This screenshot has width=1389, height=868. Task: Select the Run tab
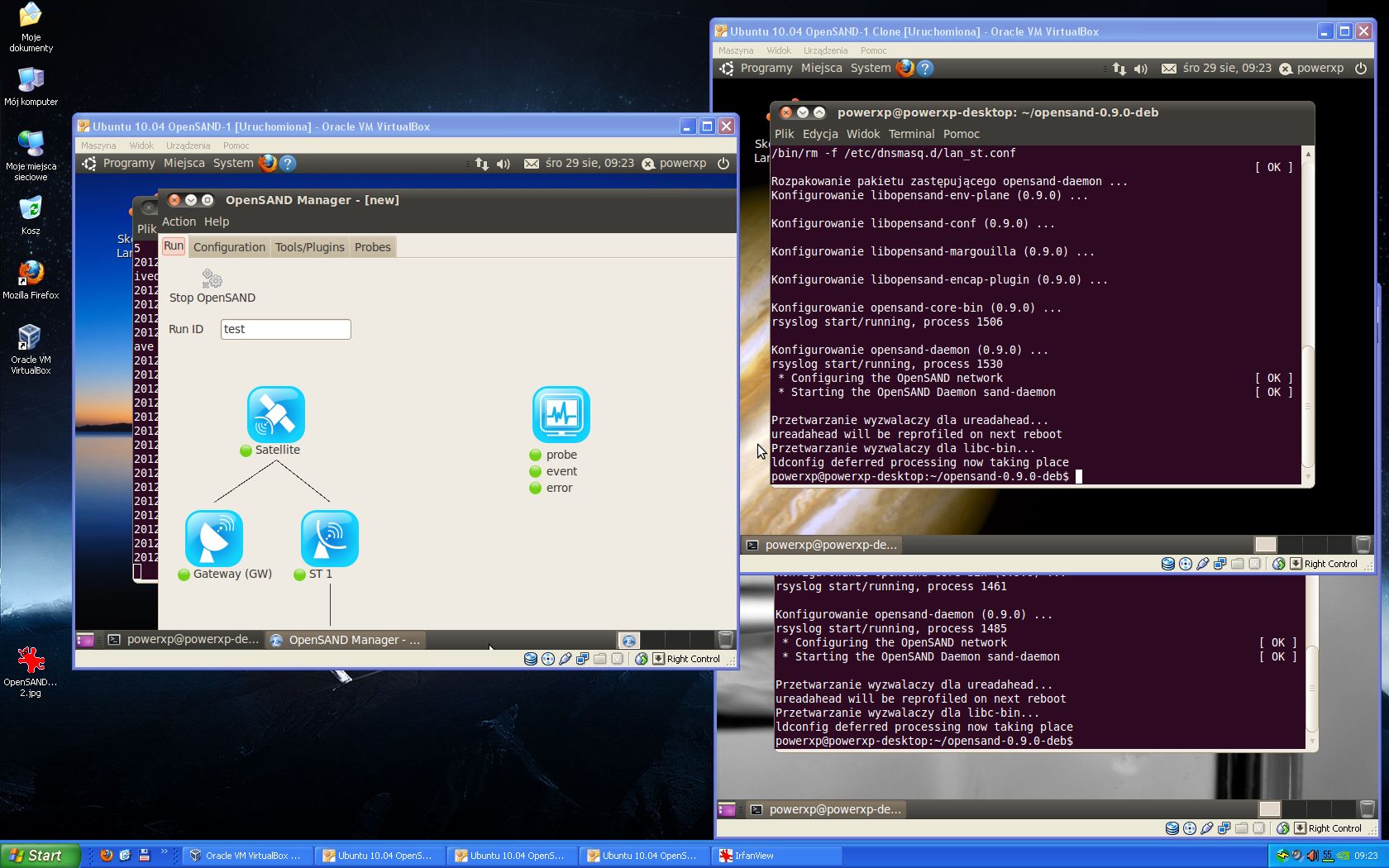174,246
